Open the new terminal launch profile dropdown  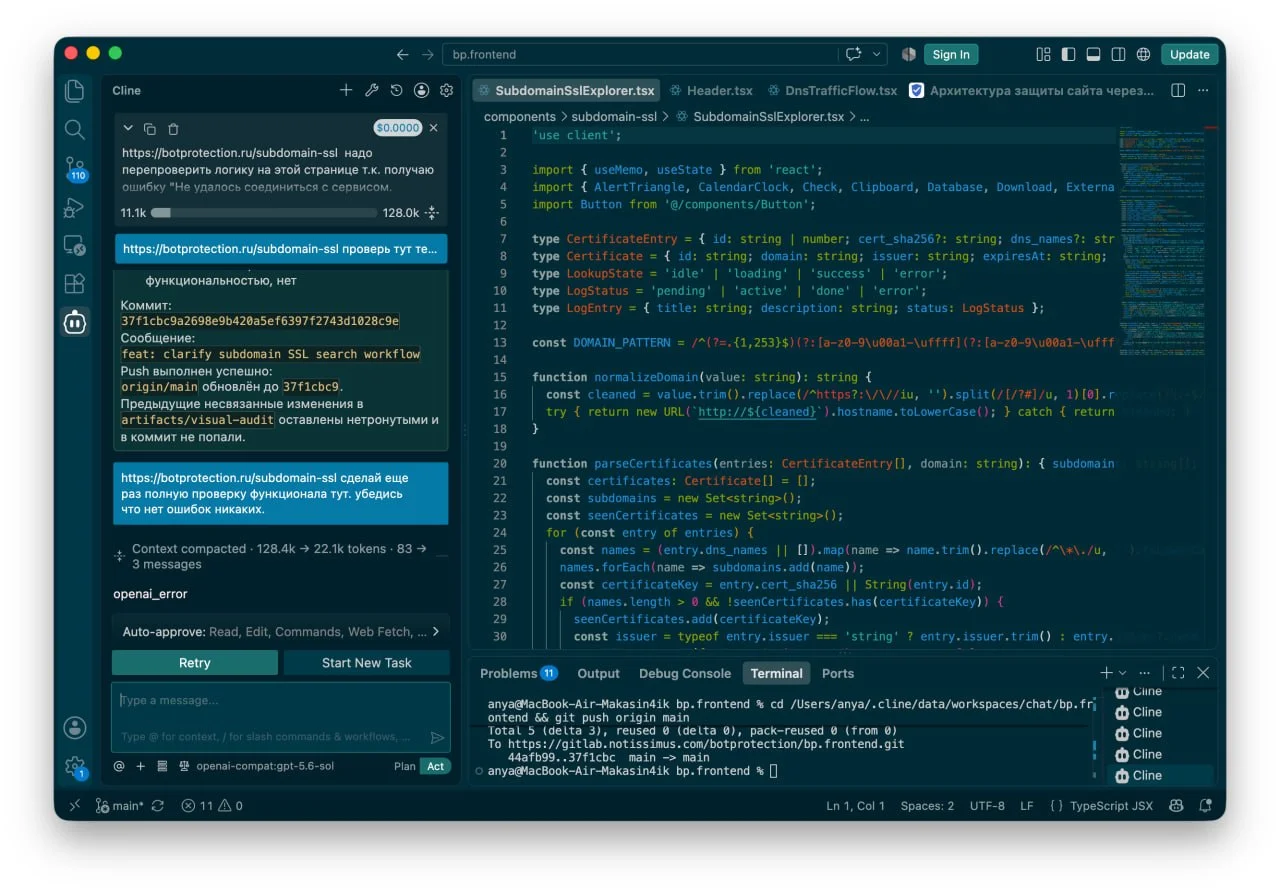(x=1122, y=673)
